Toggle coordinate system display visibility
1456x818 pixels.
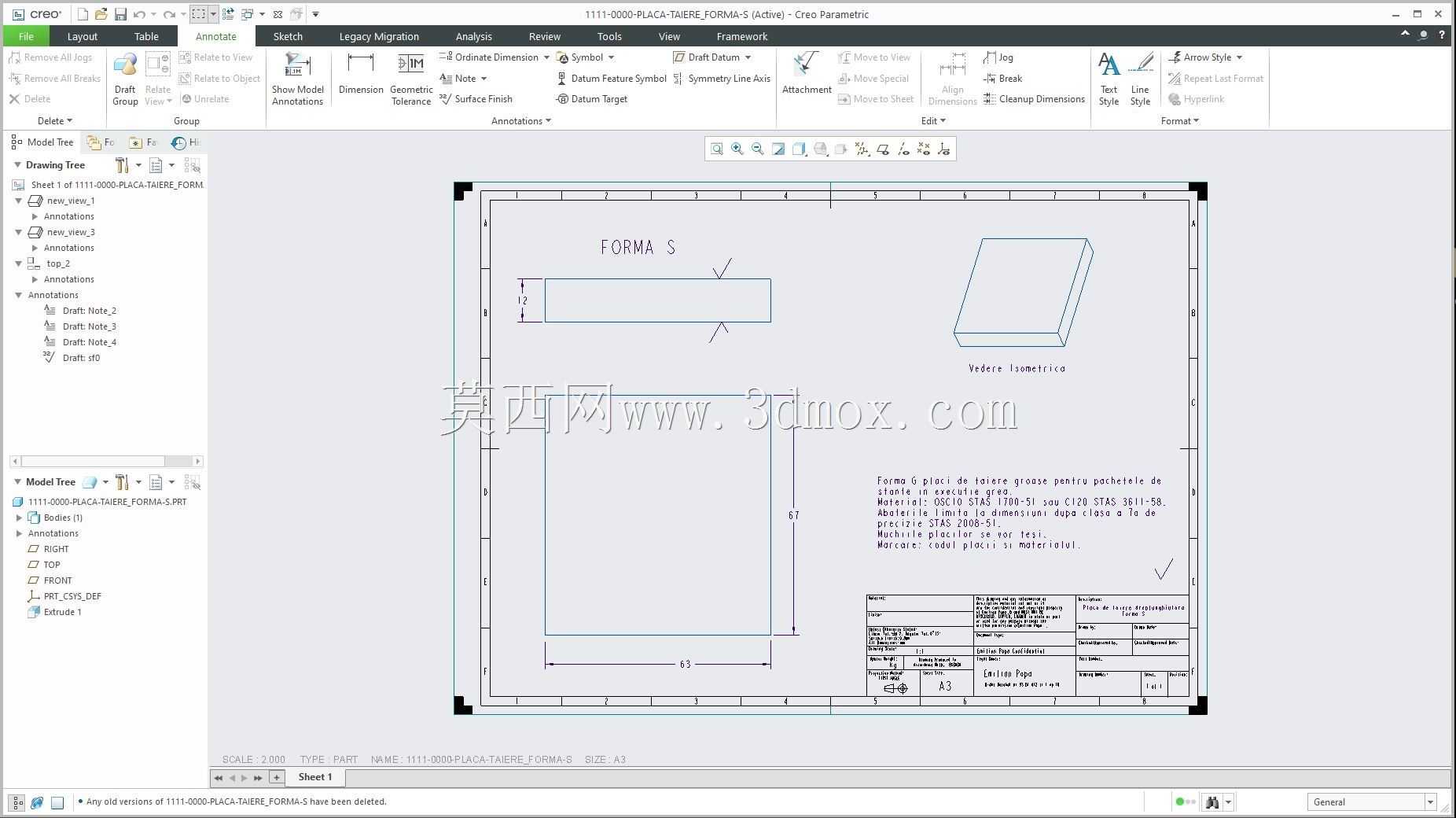click(944, 149)
